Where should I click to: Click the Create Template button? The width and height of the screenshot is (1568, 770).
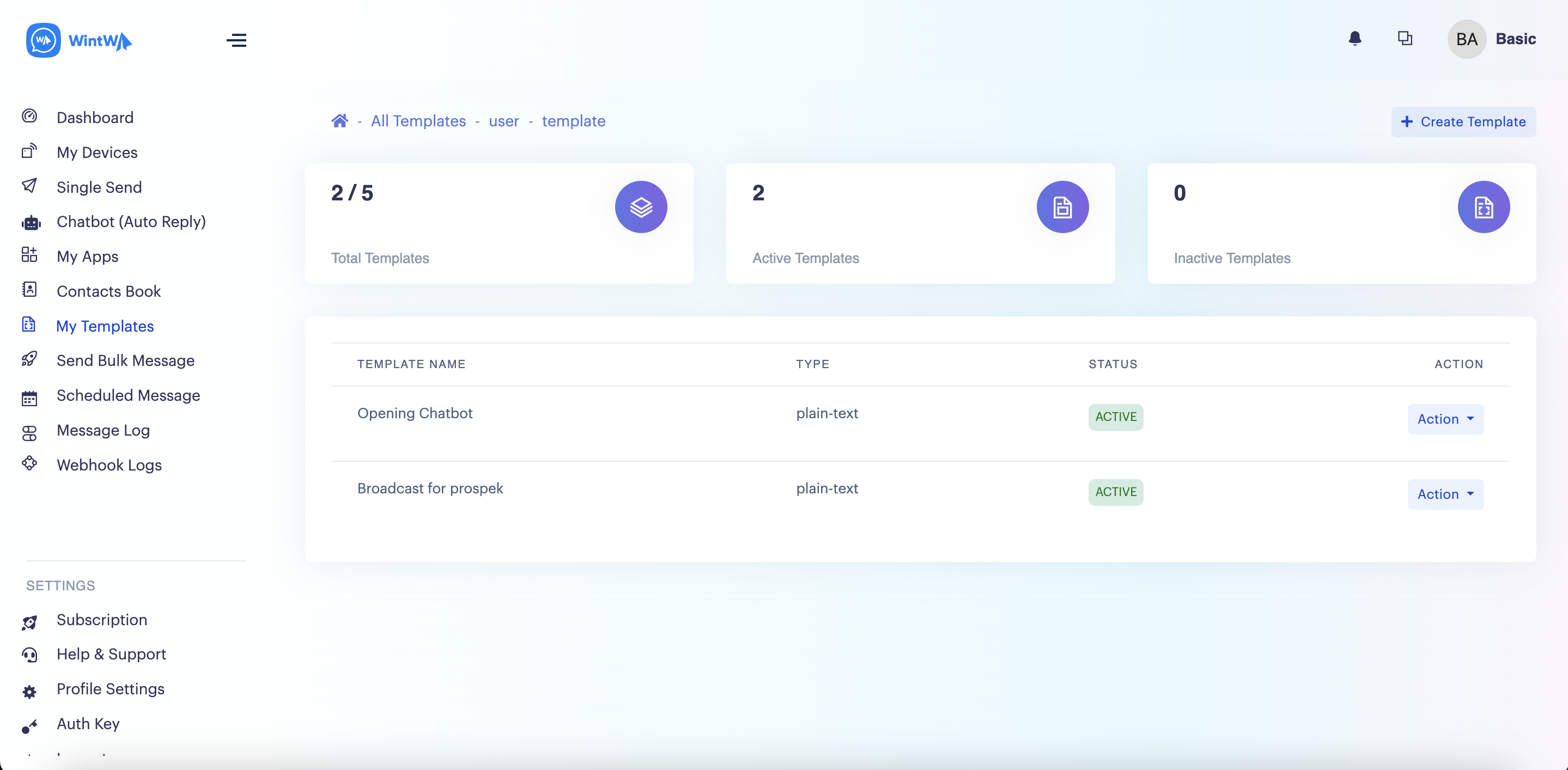1463,121
